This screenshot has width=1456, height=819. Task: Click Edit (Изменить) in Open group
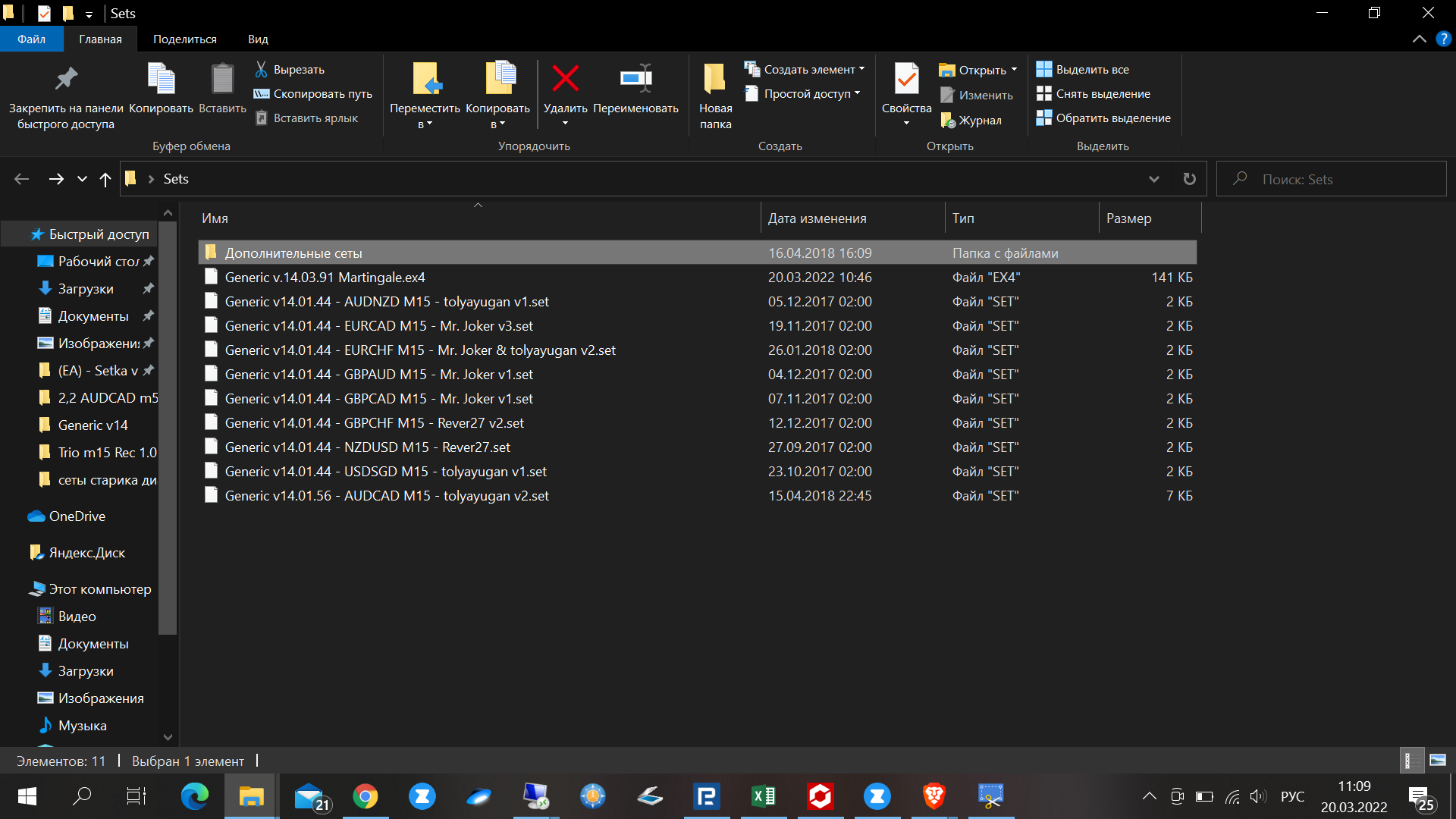pyautogui.click(x=977, y=96)
